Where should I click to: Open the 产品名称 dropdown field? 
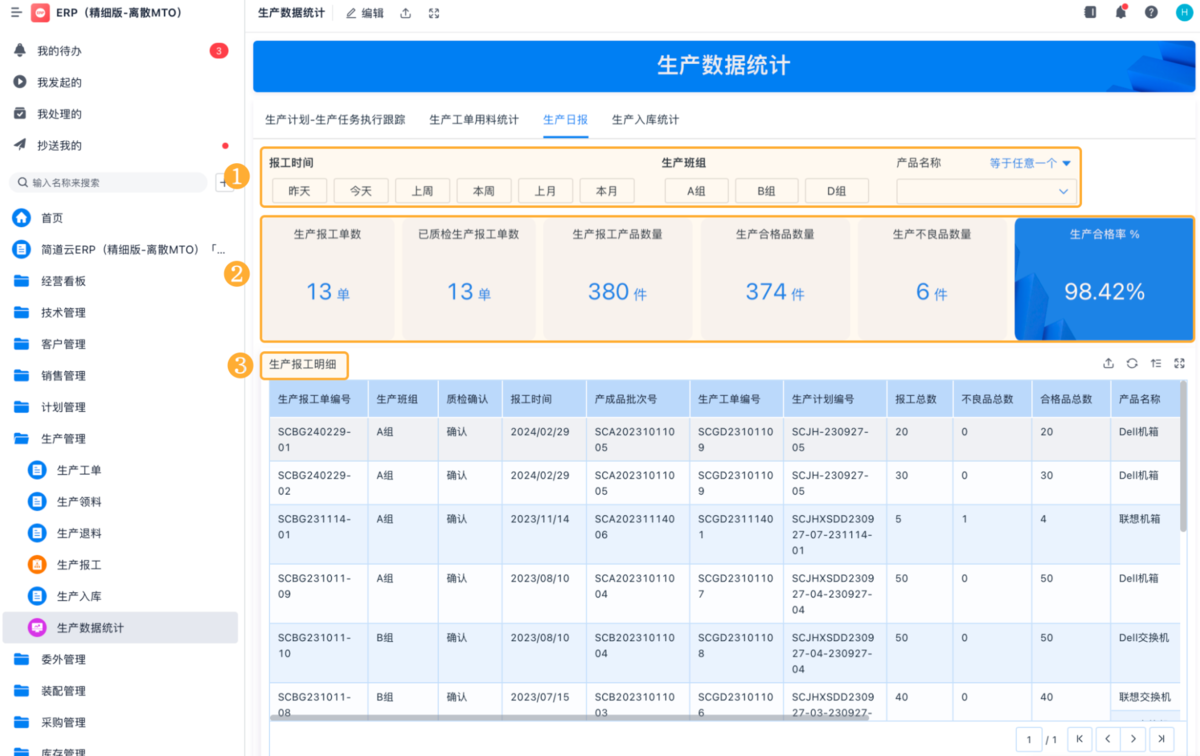click(x=986, y=191)
